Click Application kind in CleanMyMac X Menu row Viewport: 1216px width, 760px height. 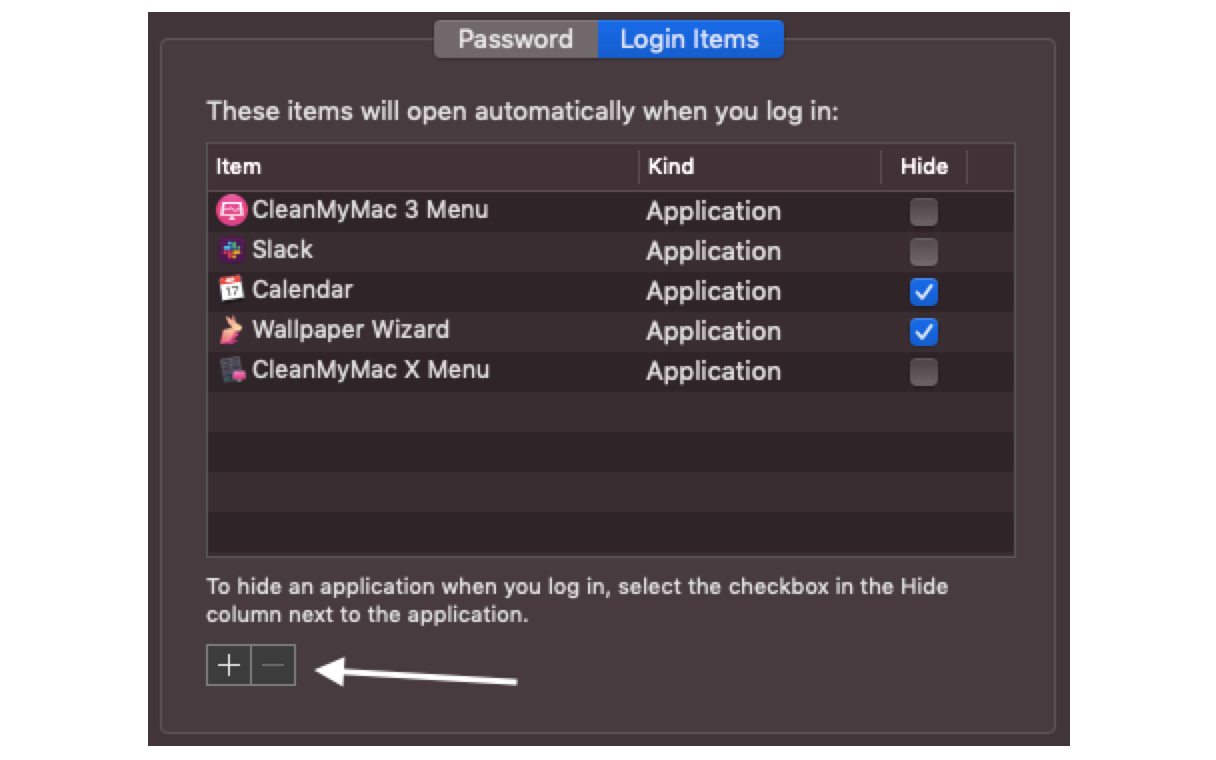click(714, 371)
